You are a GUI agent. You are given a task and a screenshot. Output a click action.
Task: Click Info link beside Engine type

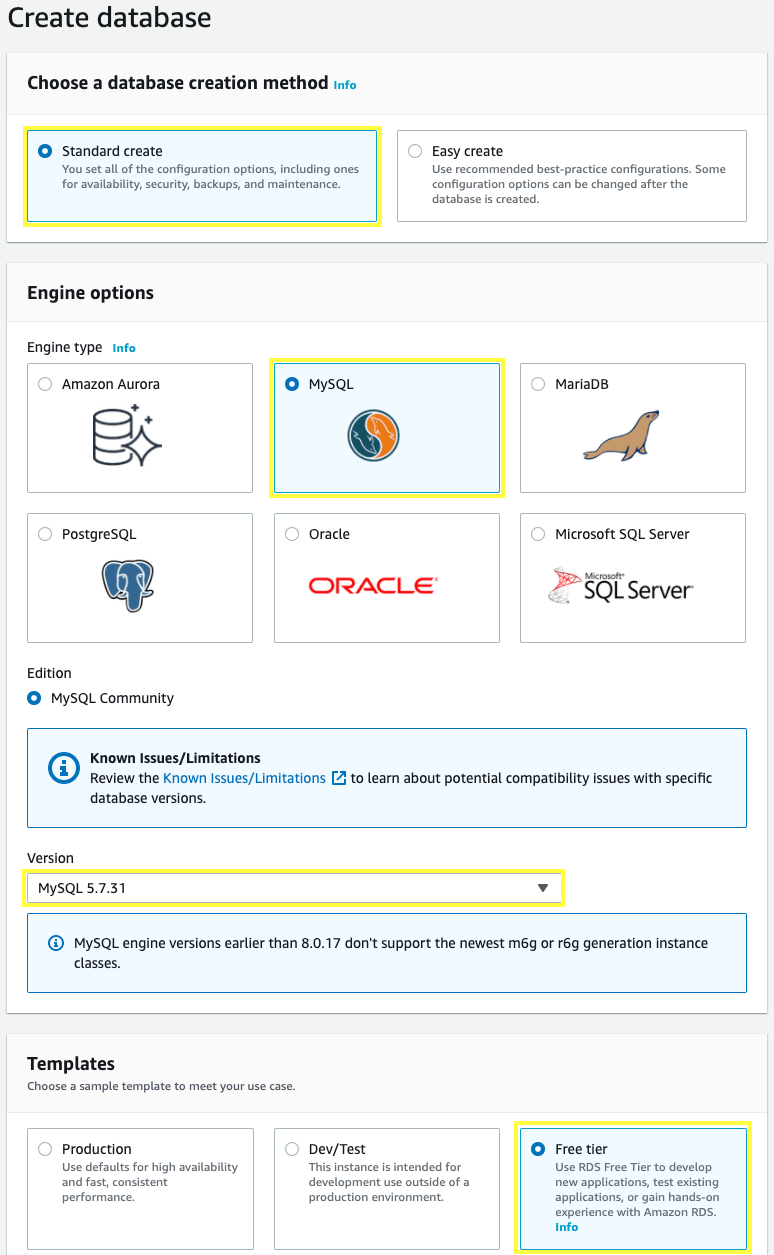click(124, 348)
